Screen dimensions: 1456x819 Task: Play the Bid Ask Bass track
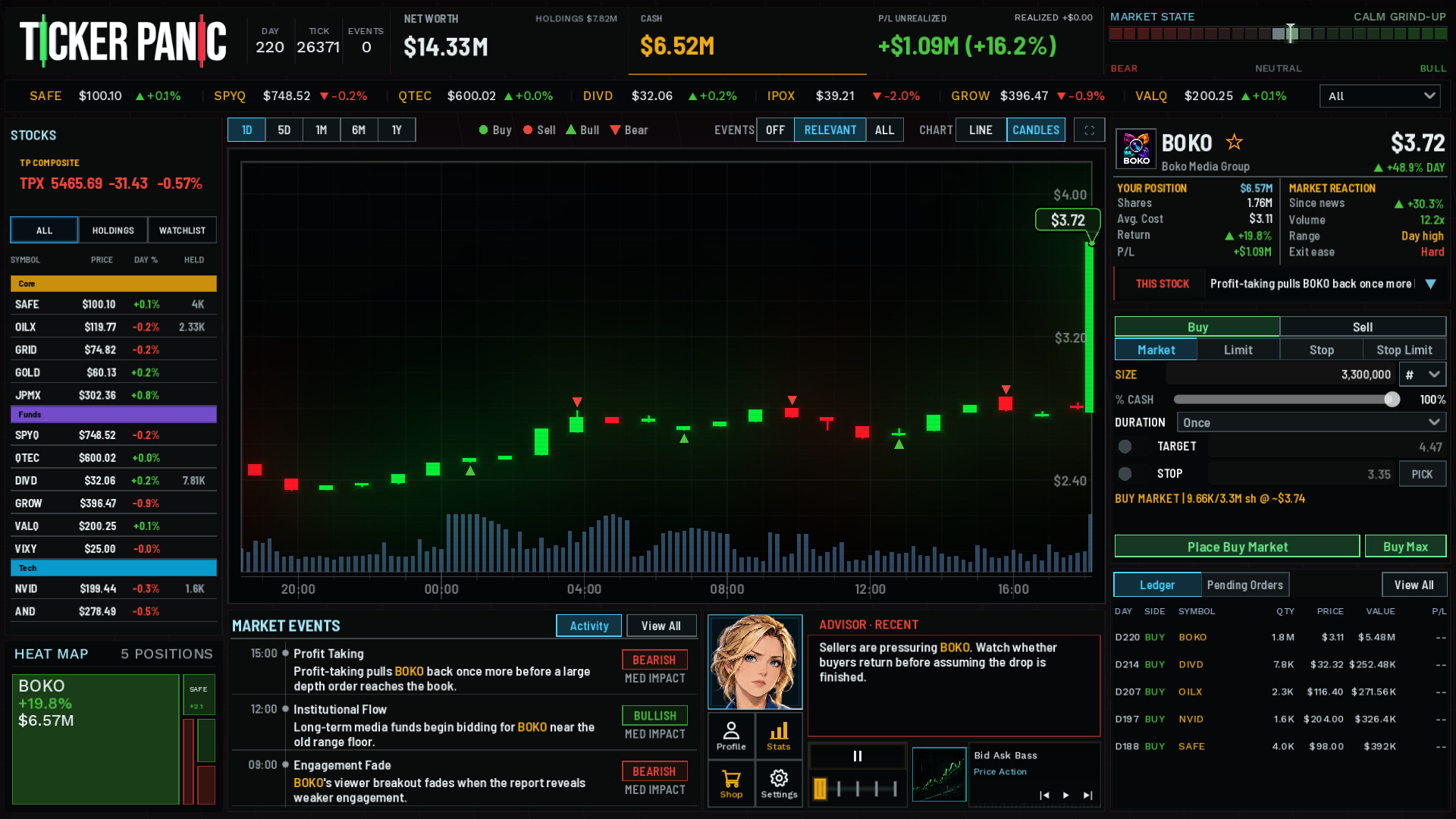click(1066, 795)
